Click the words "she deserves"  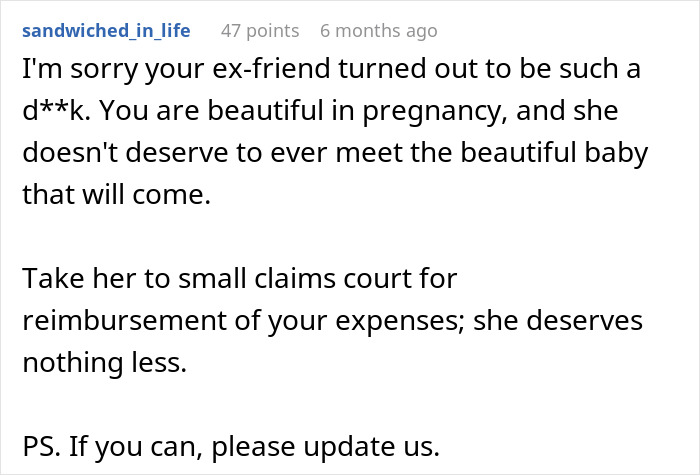coord(558,322)
